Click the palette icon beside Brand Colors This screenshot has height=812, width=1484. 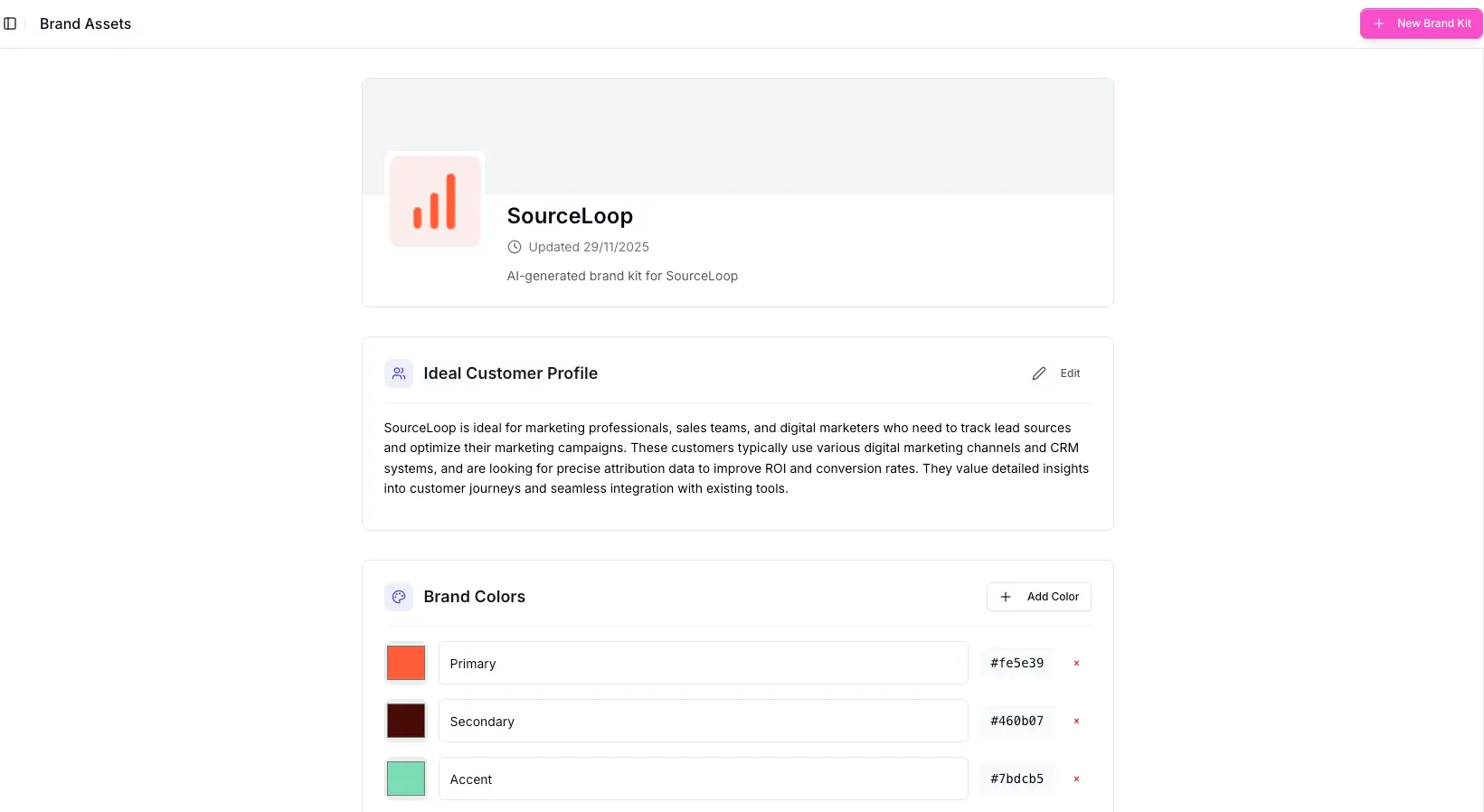(x=398, y=597)
